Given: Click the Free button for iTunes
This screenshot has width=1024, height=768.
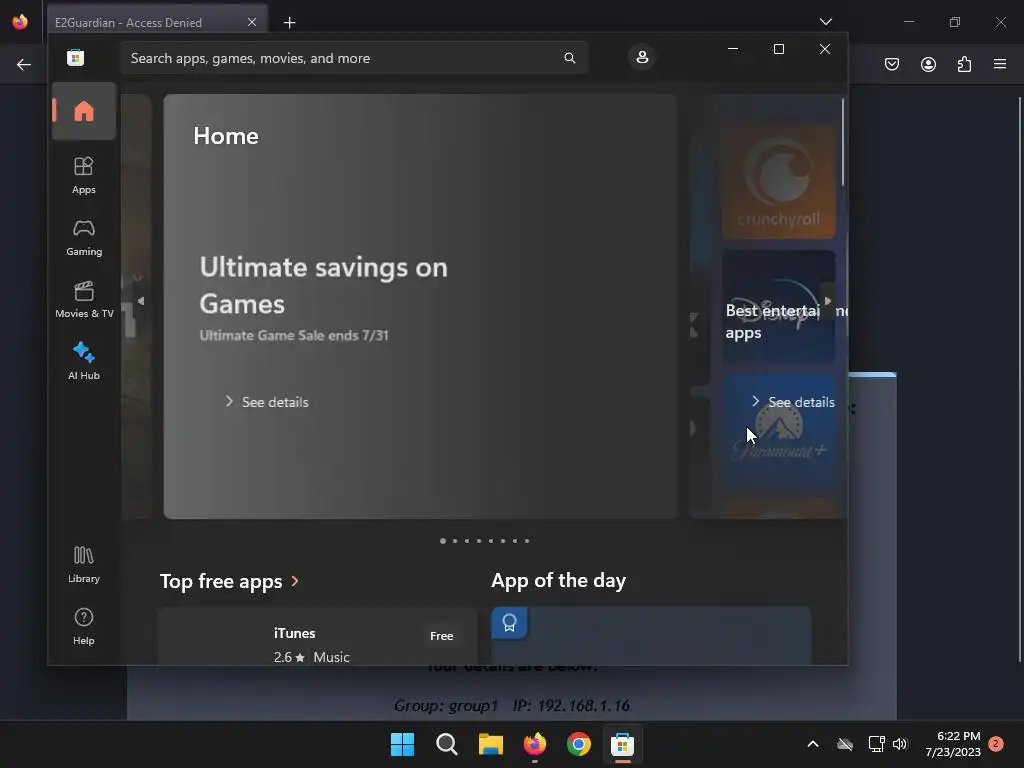Looking at the screenshot, I should click(x=441, y=635).
